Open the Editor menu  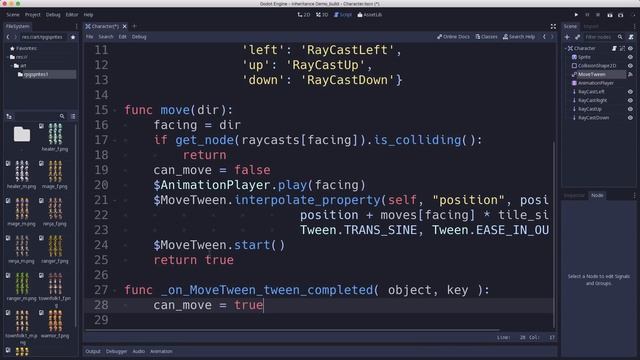pyautogui.click(x=72, y=15)
